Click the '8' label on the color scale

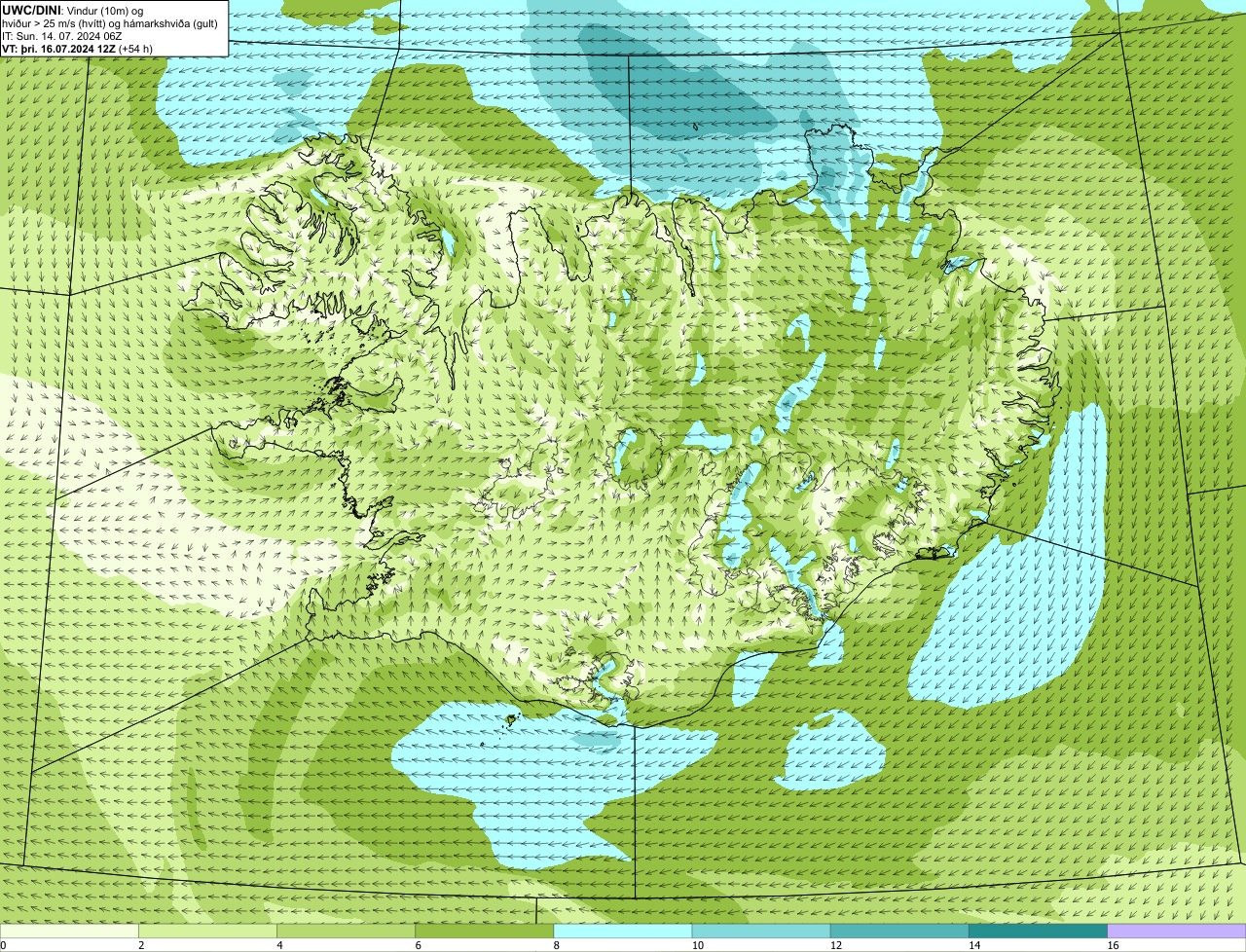[x=556, y=945]
